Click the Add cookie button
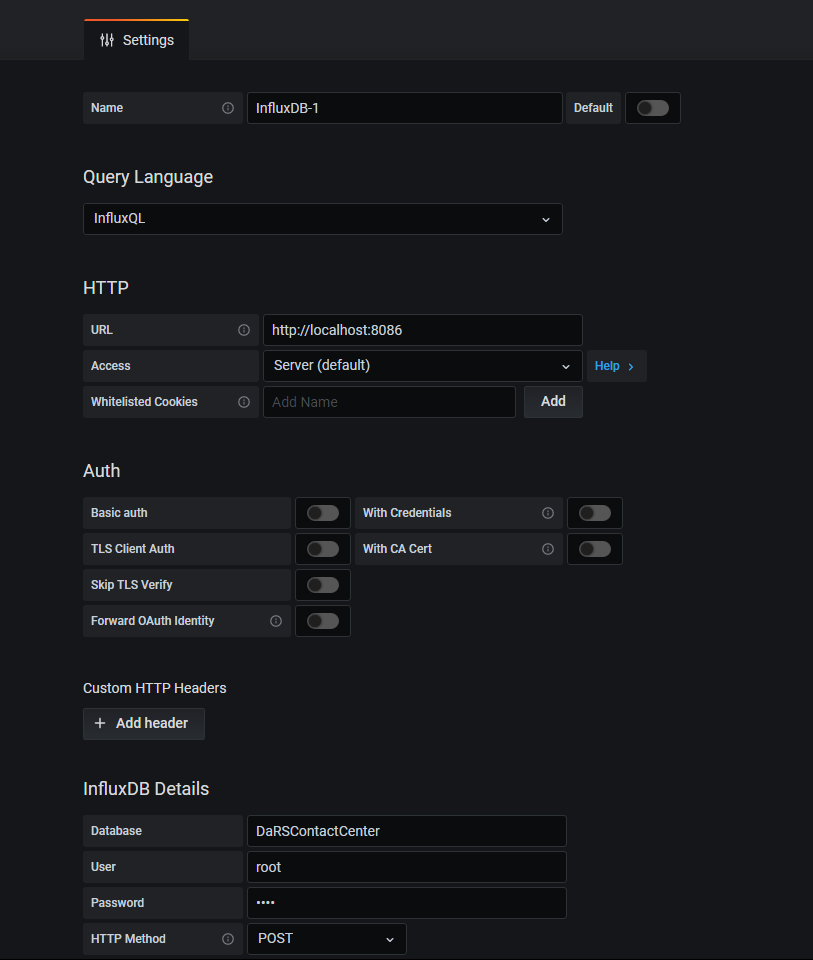This screenshot has width=813, height=960. pyautogui.click(x=553, y=402)
